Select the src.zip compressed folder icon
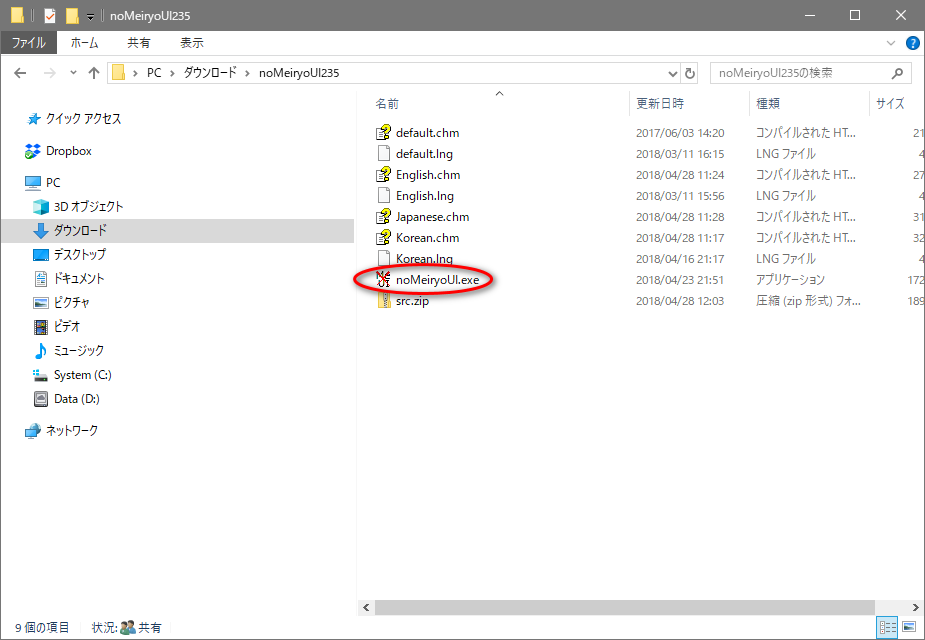Image resolution: width=925 pixels, height=640 pixels. (384, 301)
